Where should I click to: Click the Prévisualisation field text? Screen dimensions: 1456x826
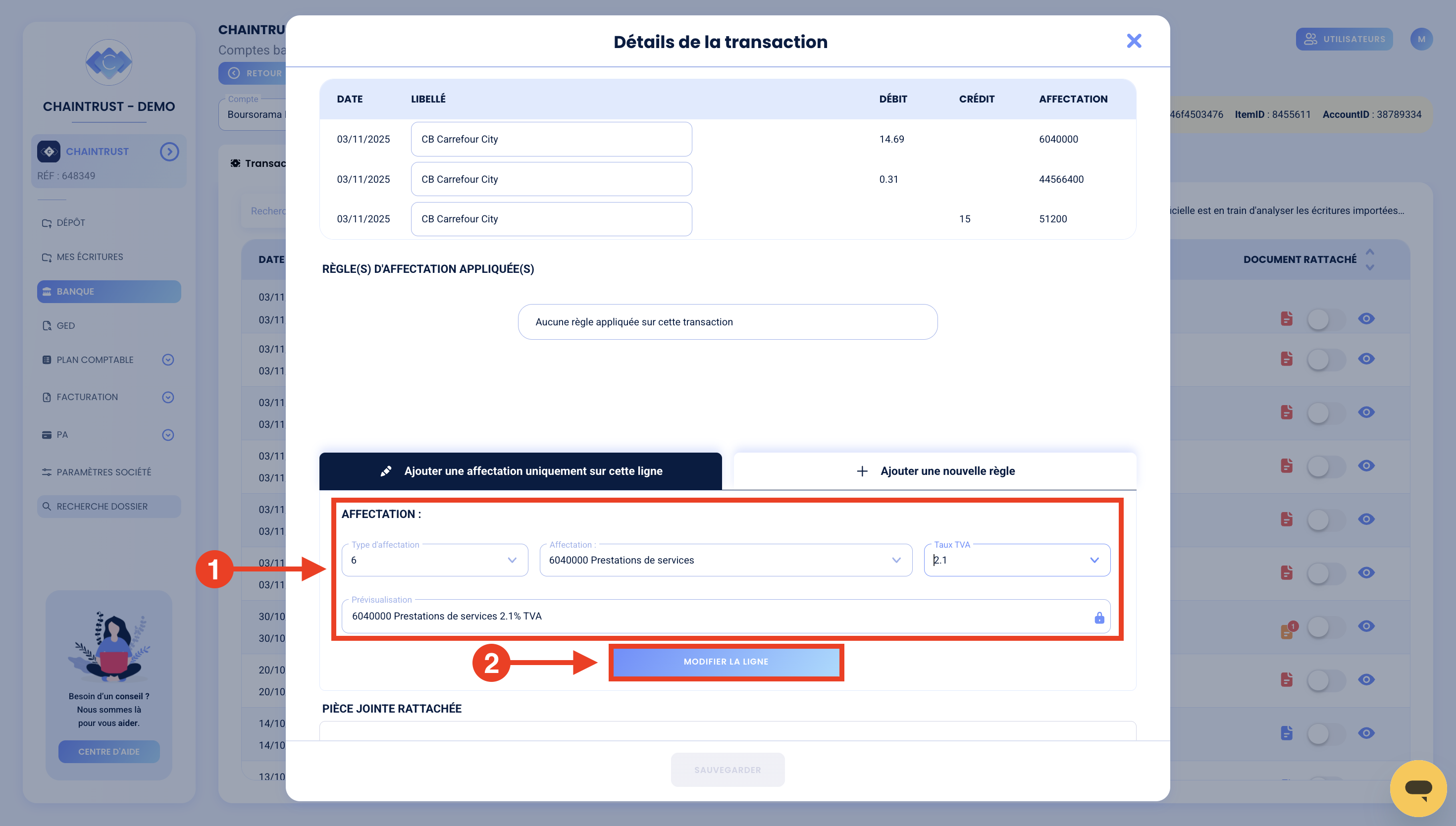pyautogui.click(x=447, y=616)
